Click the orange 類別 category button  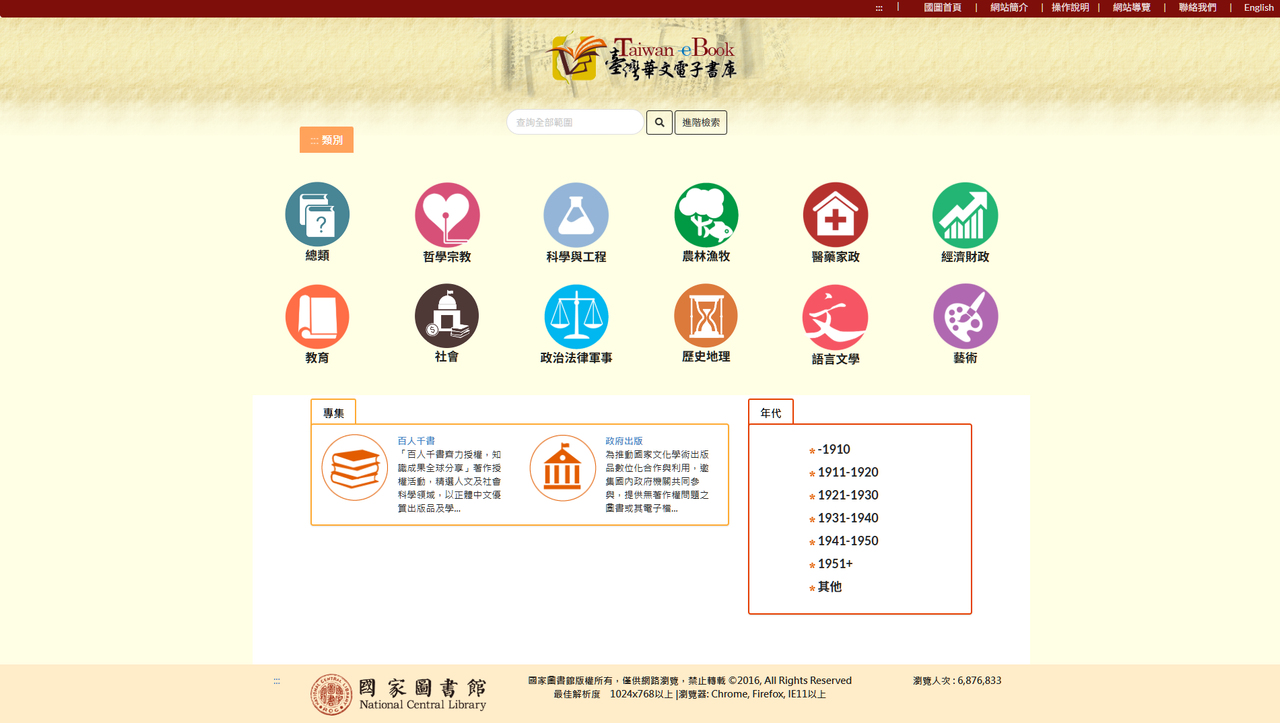[327, 140]
